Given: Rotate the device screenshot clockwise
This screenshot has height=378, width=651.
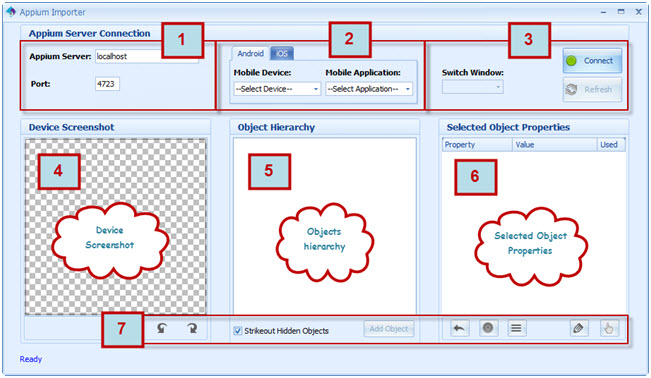Looking at the screenshot, I should pyautogui.click(x=192, y=328).
